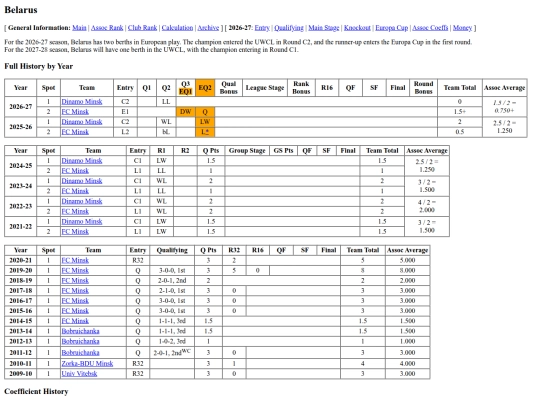The image size is (540, 405).
Task: Click Dinamo Minsk in the 2022-23 row
Action: pos(82,201)
